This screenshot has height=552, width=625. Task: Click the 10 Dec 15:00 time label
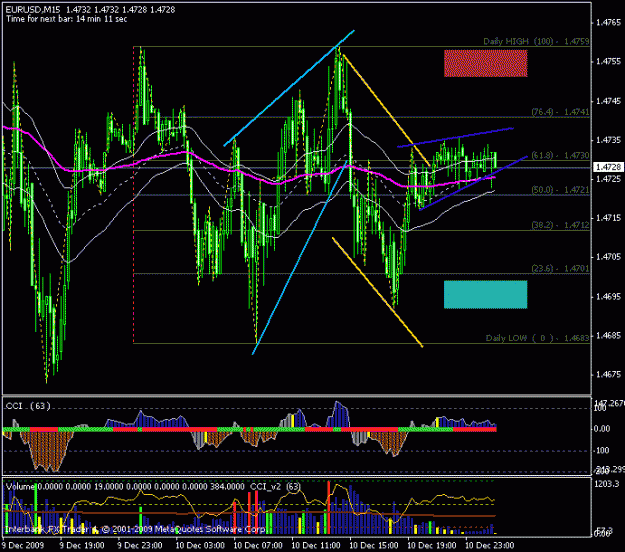pos(374,545)
